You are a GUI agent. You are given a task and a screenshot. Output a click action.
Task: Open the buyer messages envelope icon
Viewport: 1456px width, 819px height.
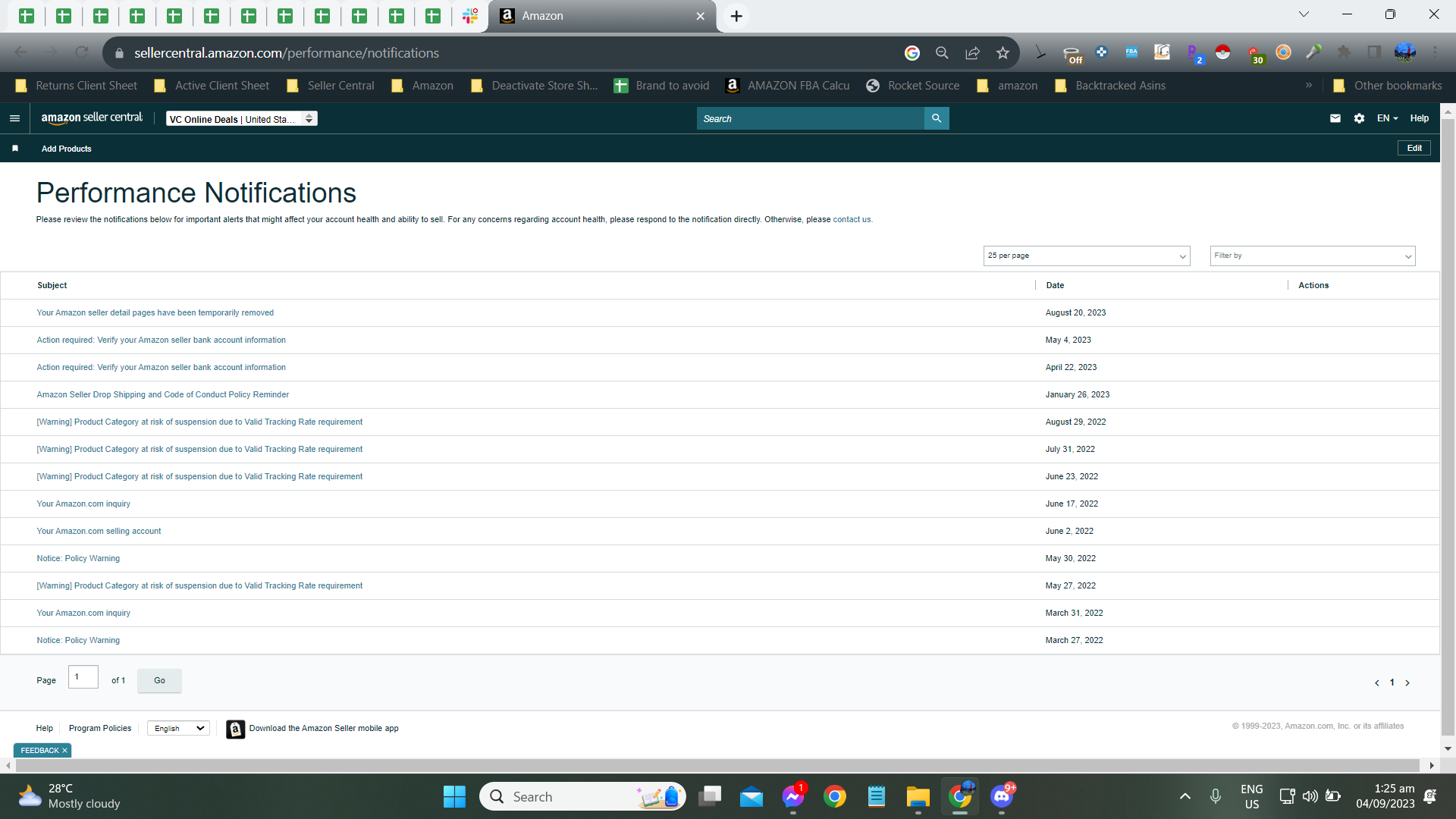pyautogui.click(x=1335, y=118)
